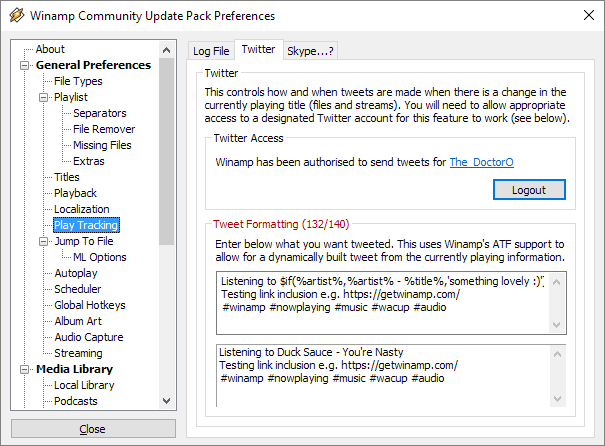Switch to the Log File tab
605x446 pixels.
point(210,51)
